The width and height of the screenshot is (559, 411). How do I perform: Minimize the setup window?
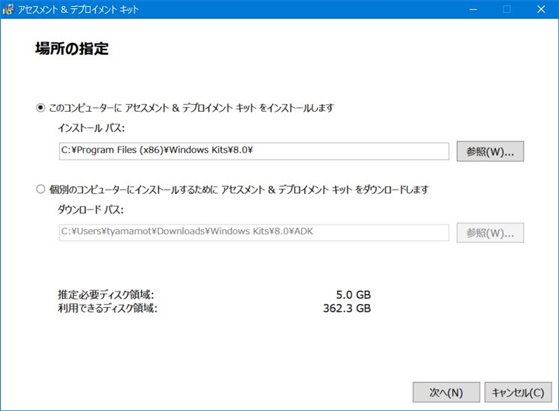pyautogui.click(x=473, y=9)
